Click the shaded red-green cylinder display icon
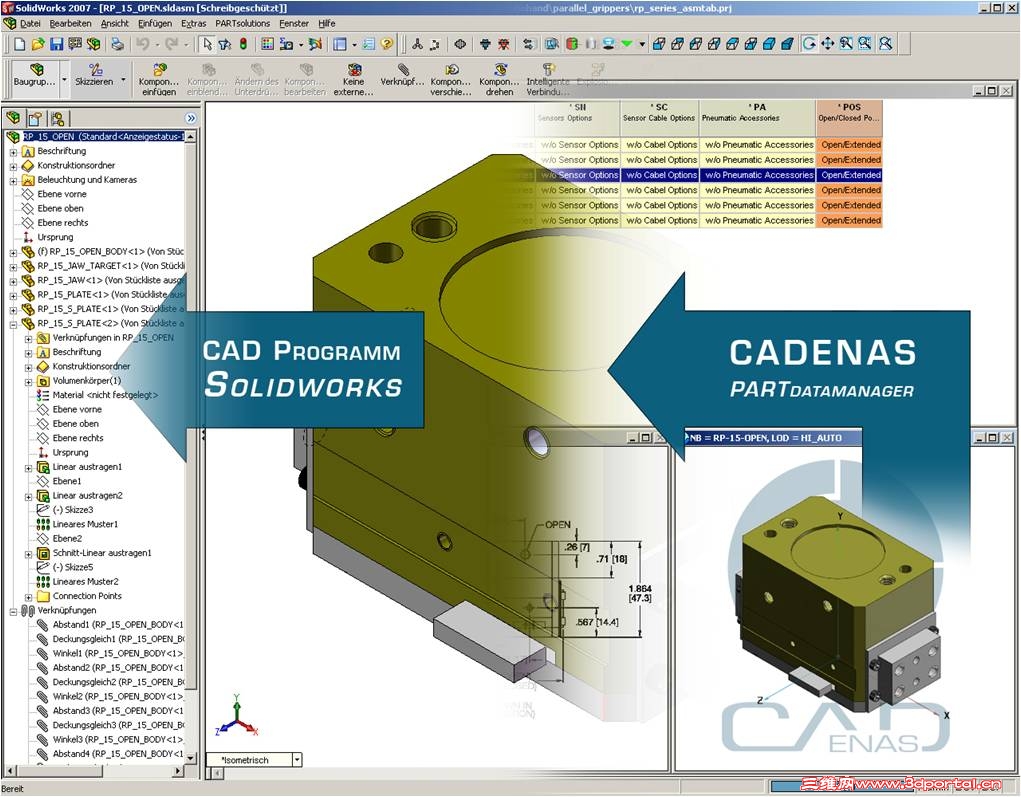 point(572,44)
